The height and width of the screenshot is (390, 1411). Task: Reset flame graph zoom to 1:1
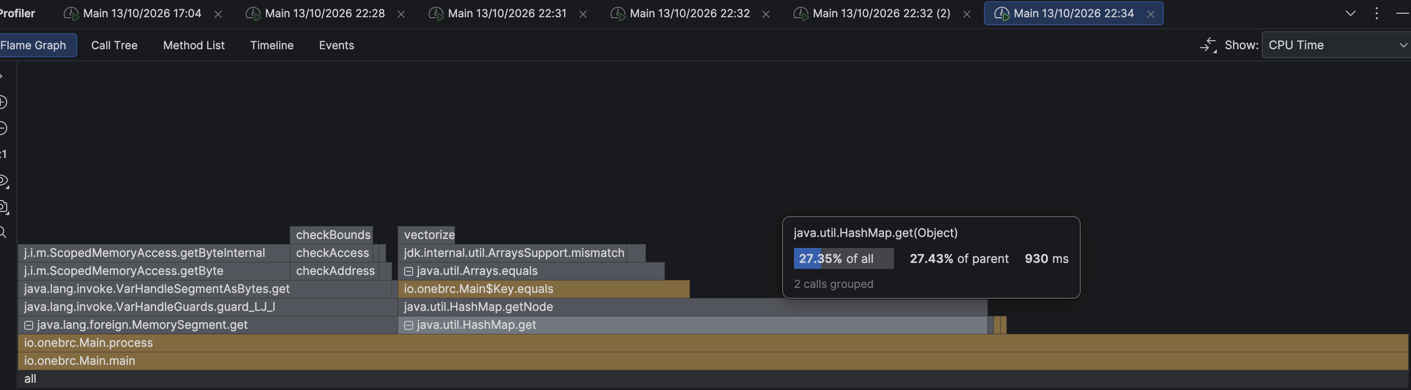click(3, 154)
